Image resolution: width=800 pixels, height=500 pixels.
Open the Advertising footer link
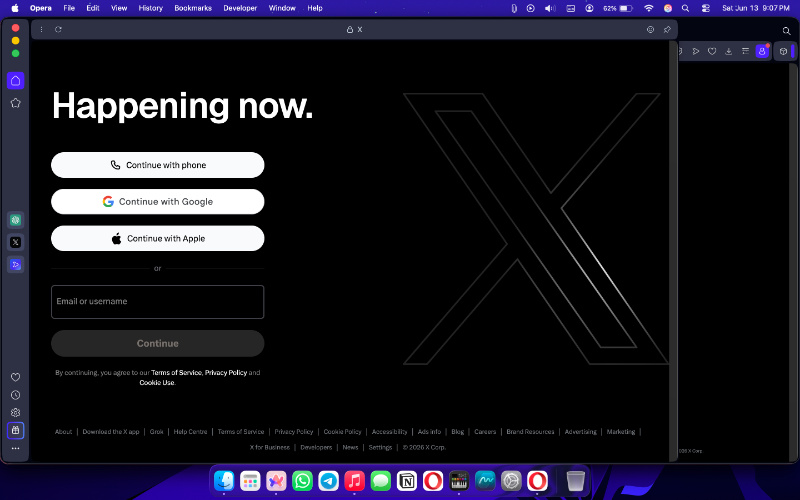[580, 432]
